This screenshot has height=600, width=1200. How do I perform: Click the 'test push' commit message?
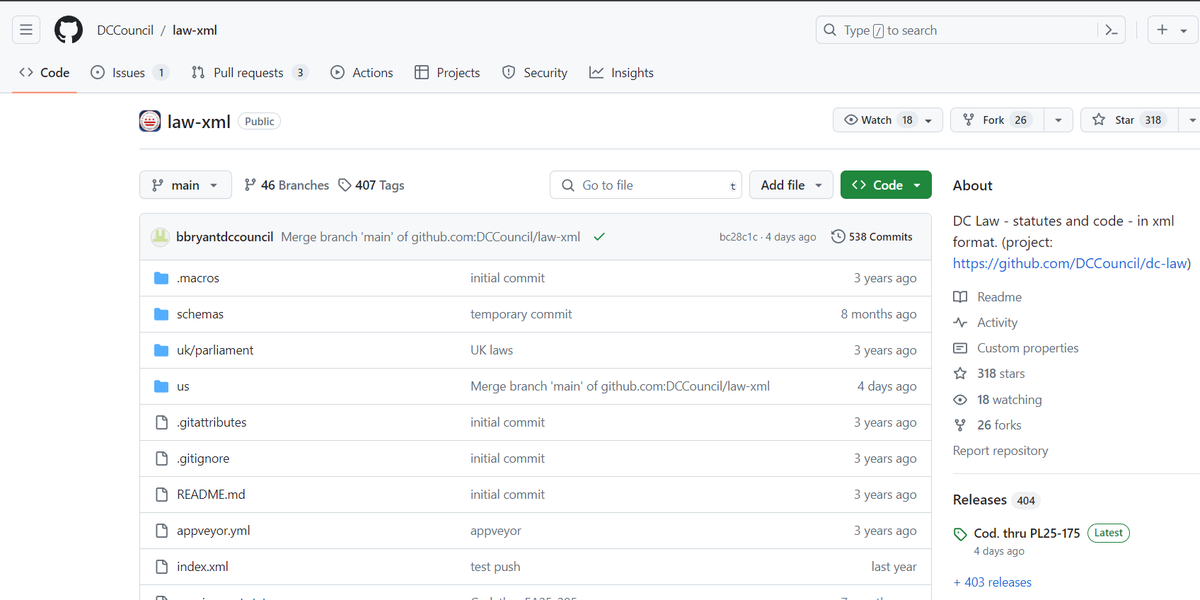click(495, 566)
